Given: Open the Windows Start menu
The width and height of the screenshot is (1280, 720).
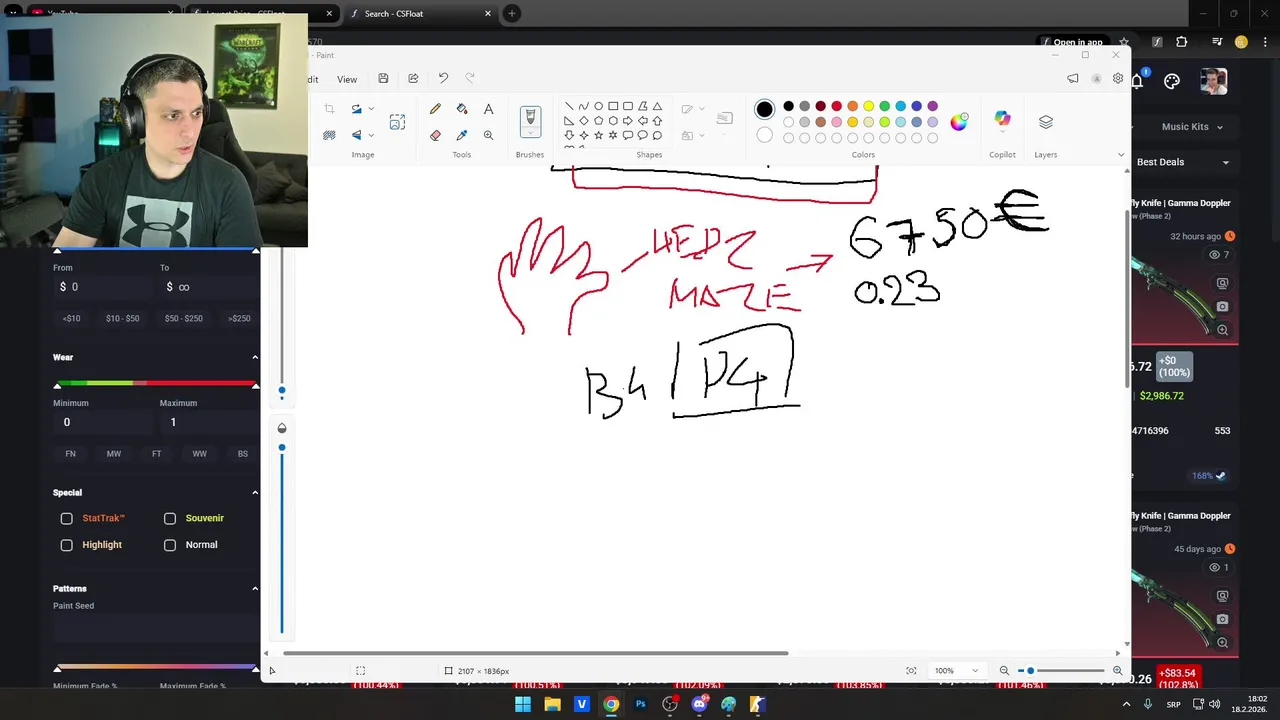Looking at the screenshot, I should [523, 704].
